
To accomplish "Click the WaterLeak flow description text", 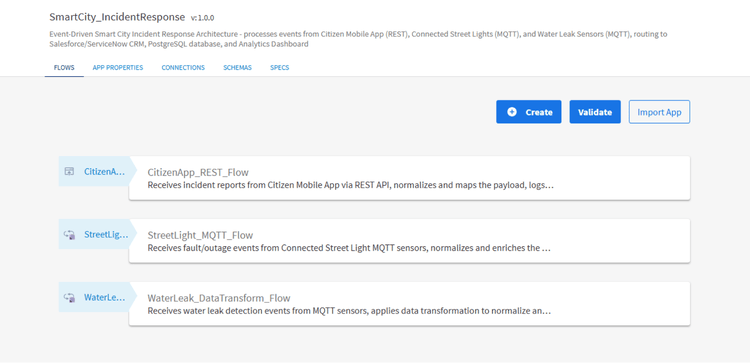I will 349,311.
